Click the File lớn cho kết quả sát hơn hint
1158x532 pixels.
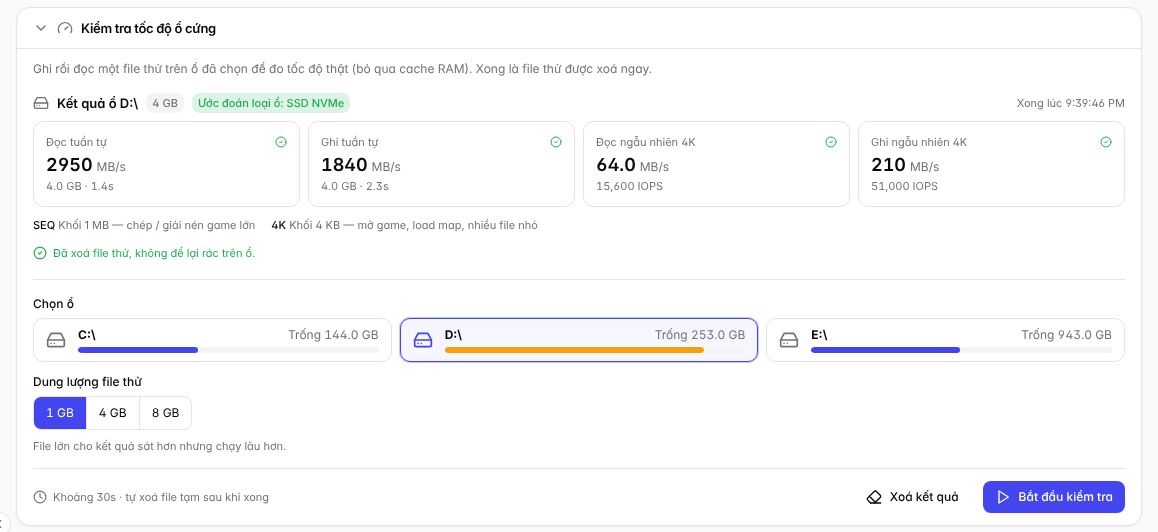tap(160, 446)
